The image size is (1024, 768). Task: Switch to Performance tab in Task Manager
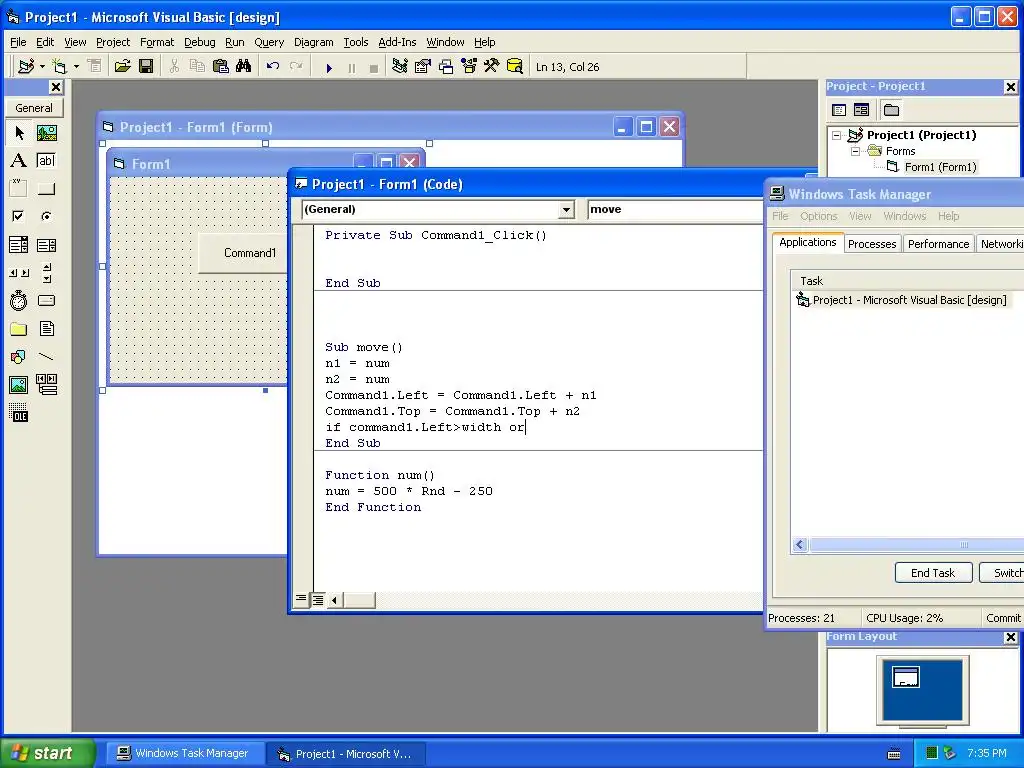938,244
